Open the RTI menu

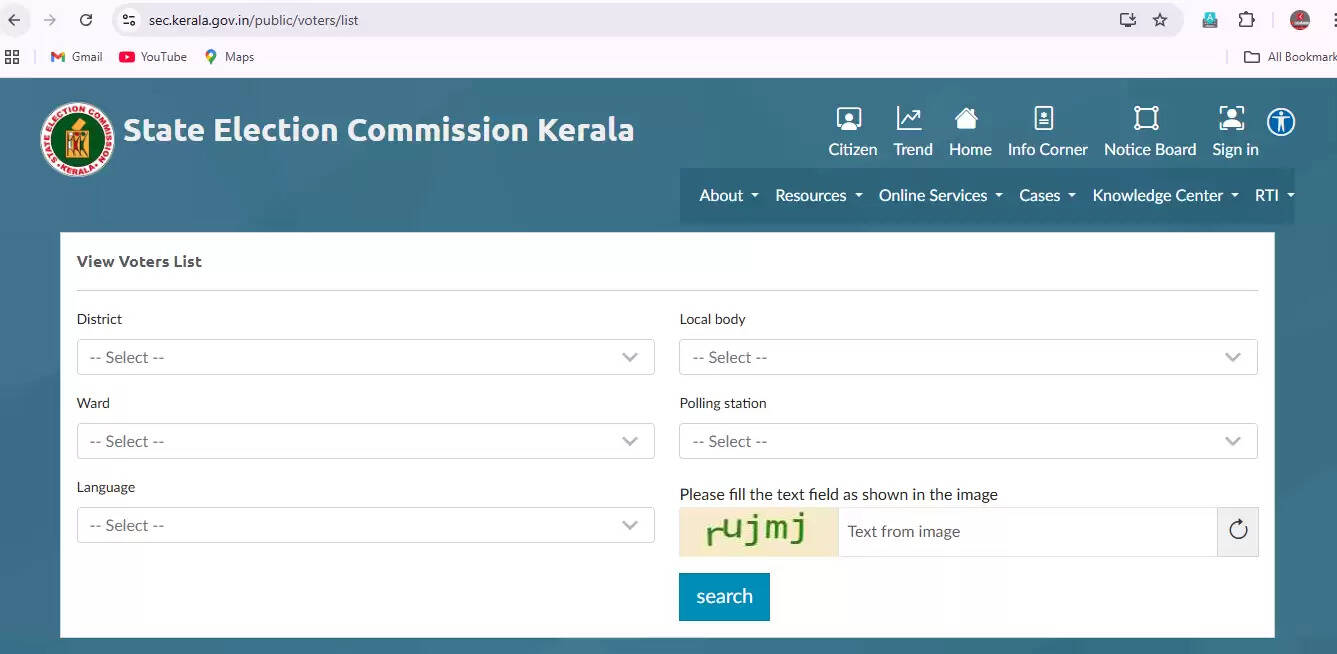pos(1273,195)
